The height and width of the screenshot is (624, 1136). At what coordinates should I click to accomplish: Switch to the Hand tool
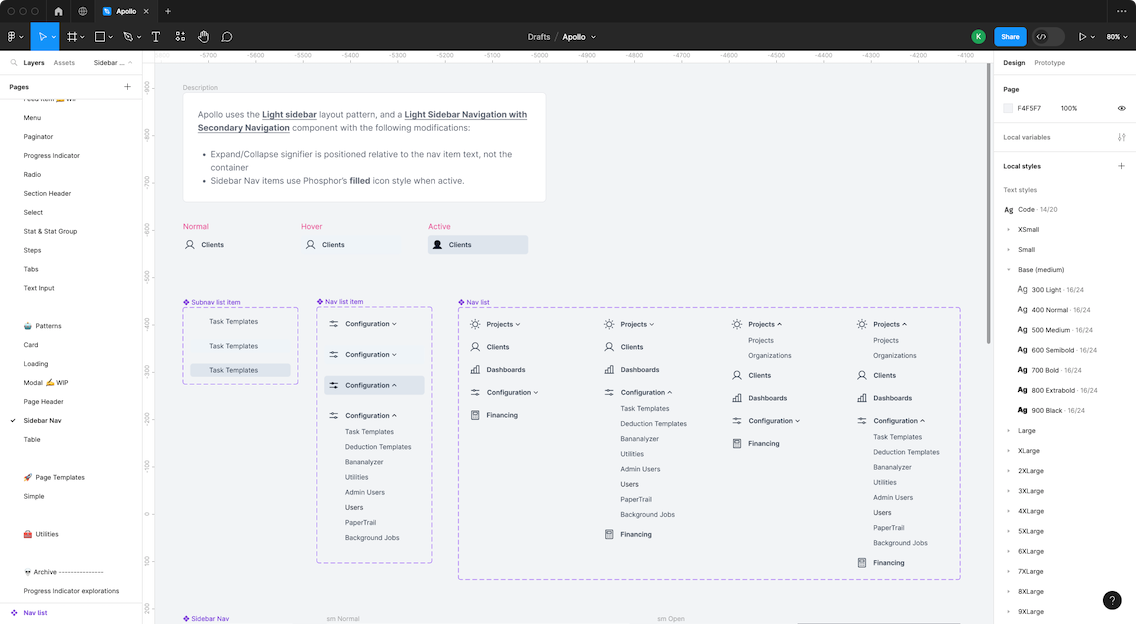coord(204,37)
